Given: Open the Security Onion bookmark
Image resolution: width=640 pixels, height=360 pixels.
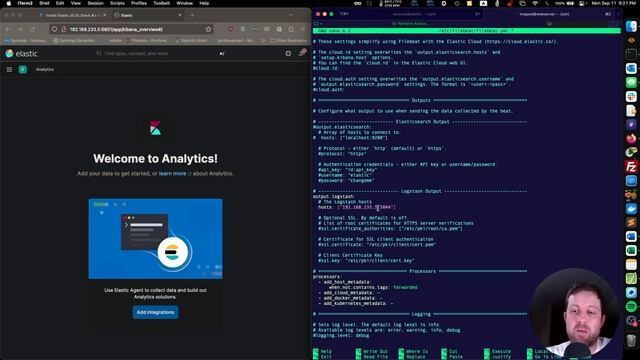Looking at the screenshot, I should 192,40.
